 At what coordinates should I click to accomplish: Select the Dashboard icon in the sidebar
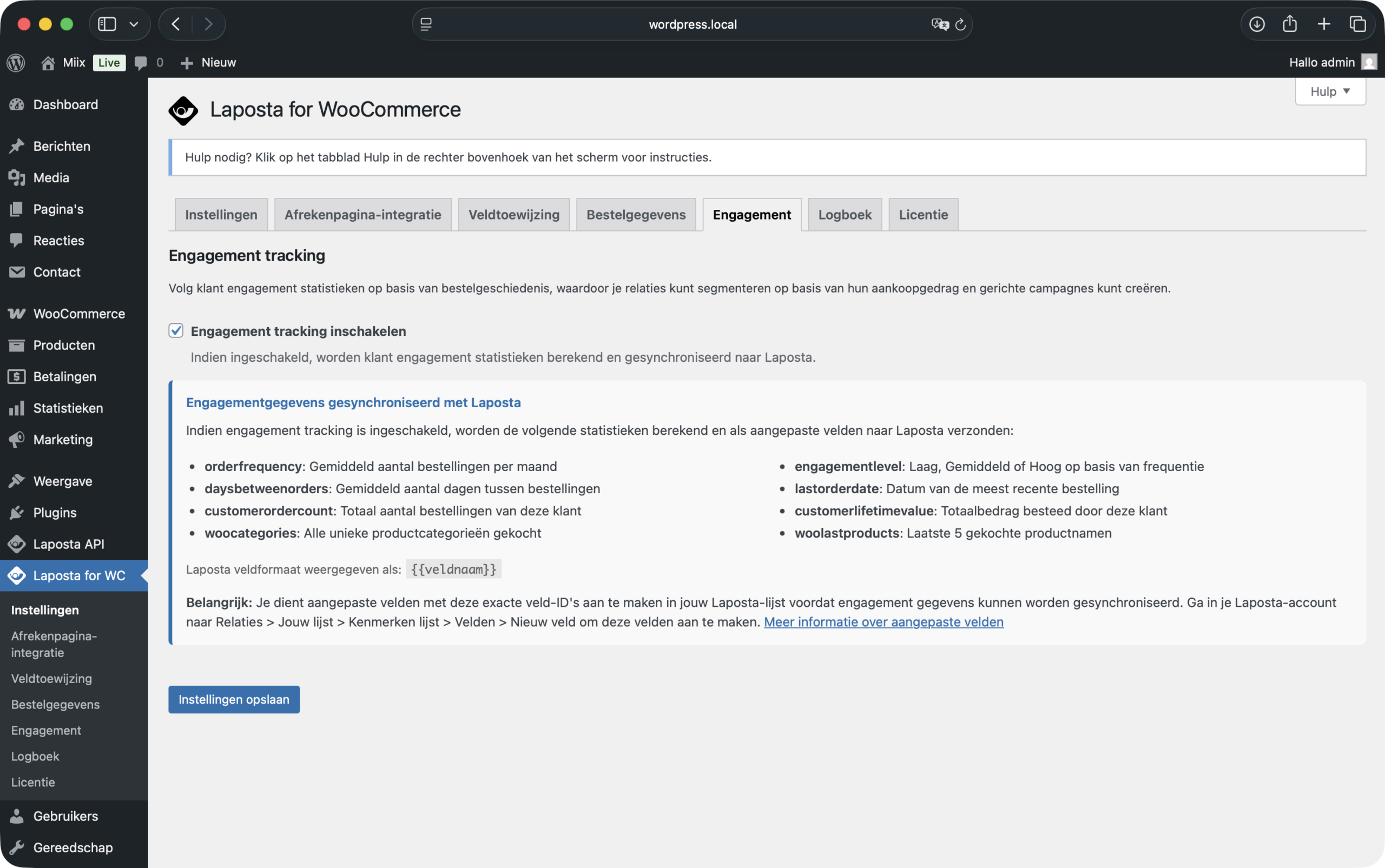17,104
